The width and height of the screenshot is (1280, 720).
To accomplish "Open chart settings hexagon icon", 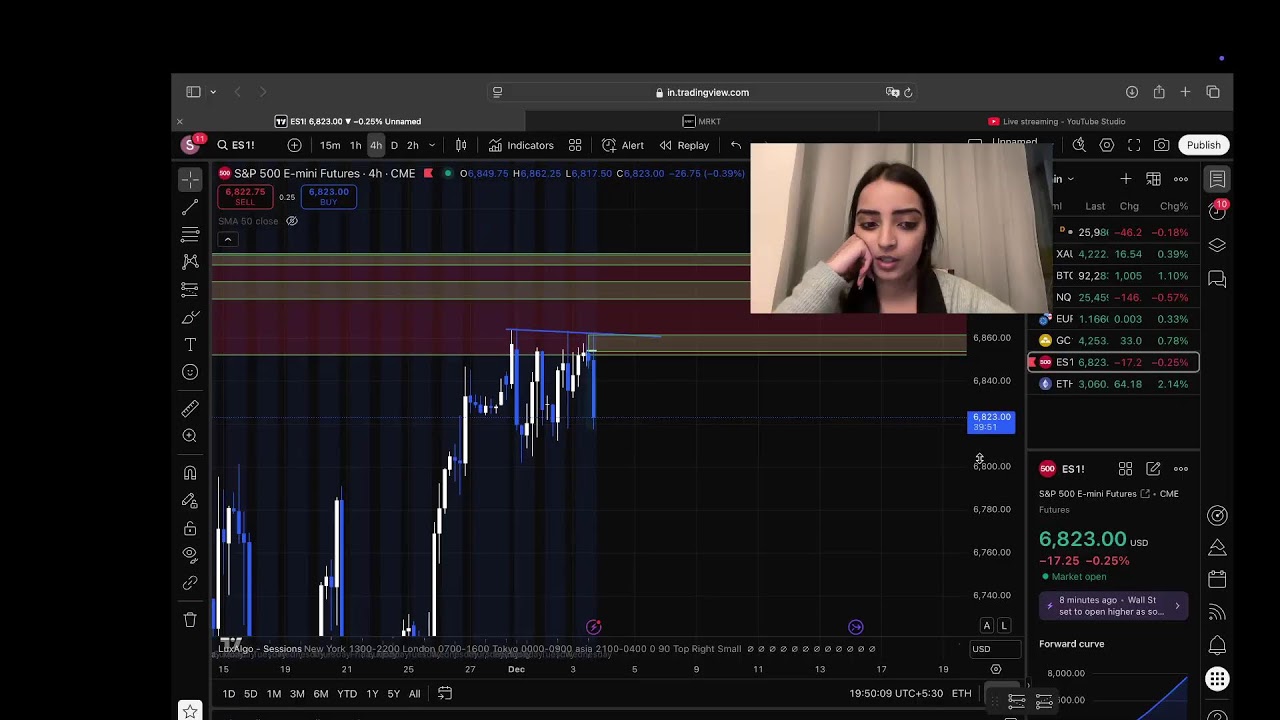I will [1107, 145].
